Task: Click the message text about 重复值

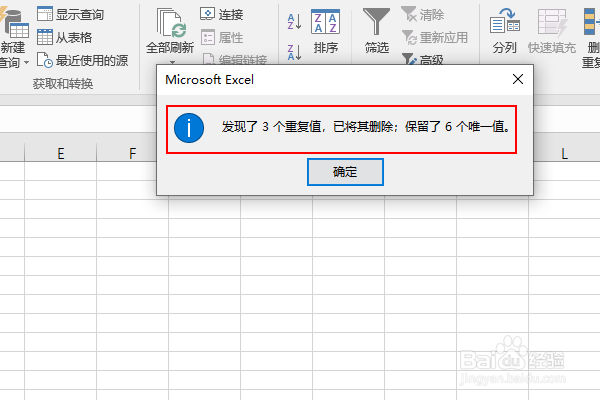Action: click(x=365, y=126)
